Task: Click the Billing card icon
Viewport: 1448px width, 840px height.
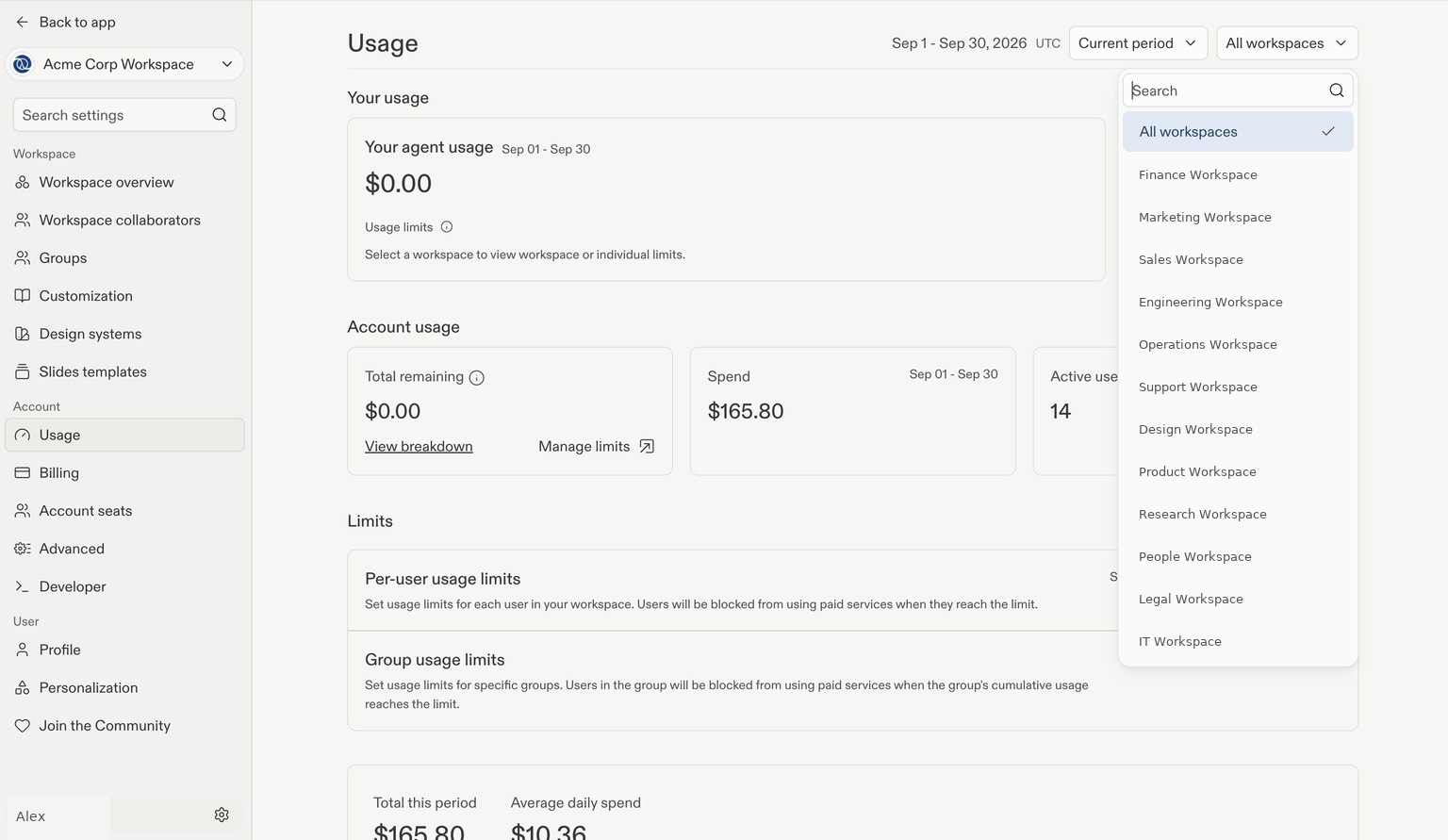Action: [x=23, y=472]
